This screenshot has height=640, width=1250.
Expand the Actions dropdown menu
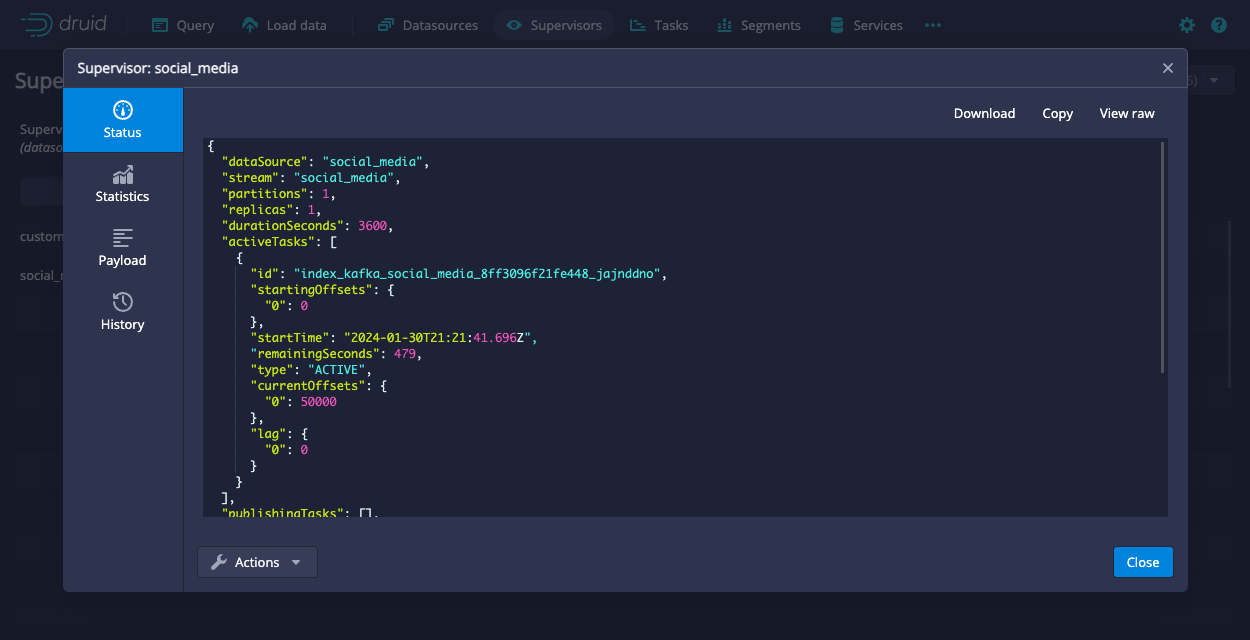(x=257, y=562)
